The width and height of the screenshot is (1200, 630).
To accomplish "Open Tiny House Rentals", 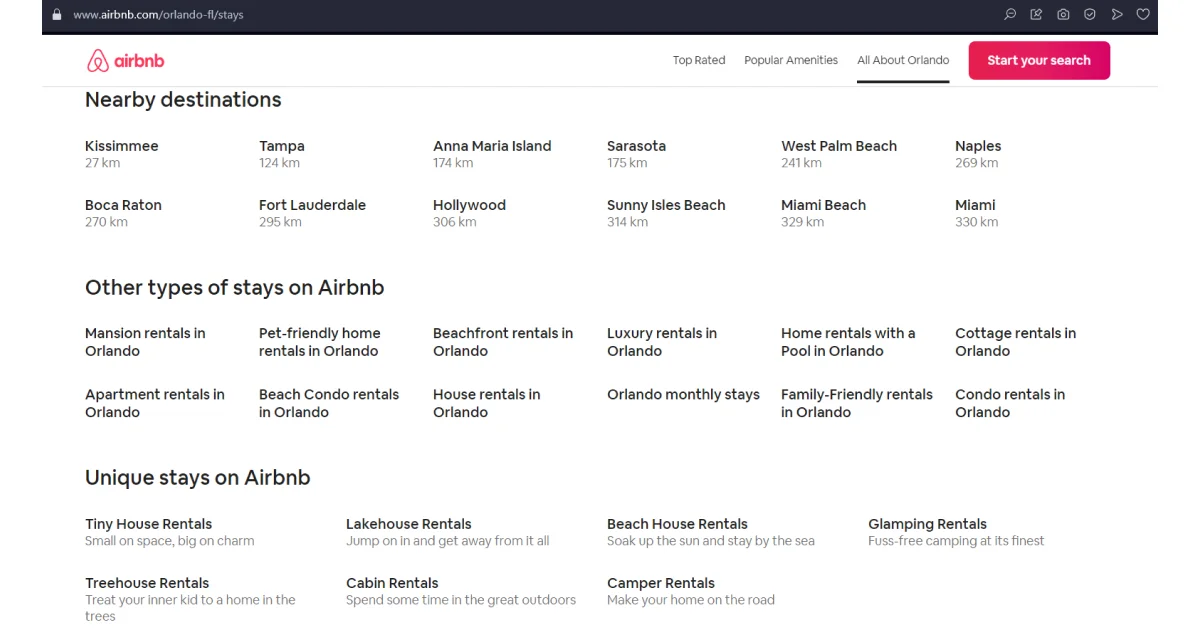I will click(x=169, y=532).
